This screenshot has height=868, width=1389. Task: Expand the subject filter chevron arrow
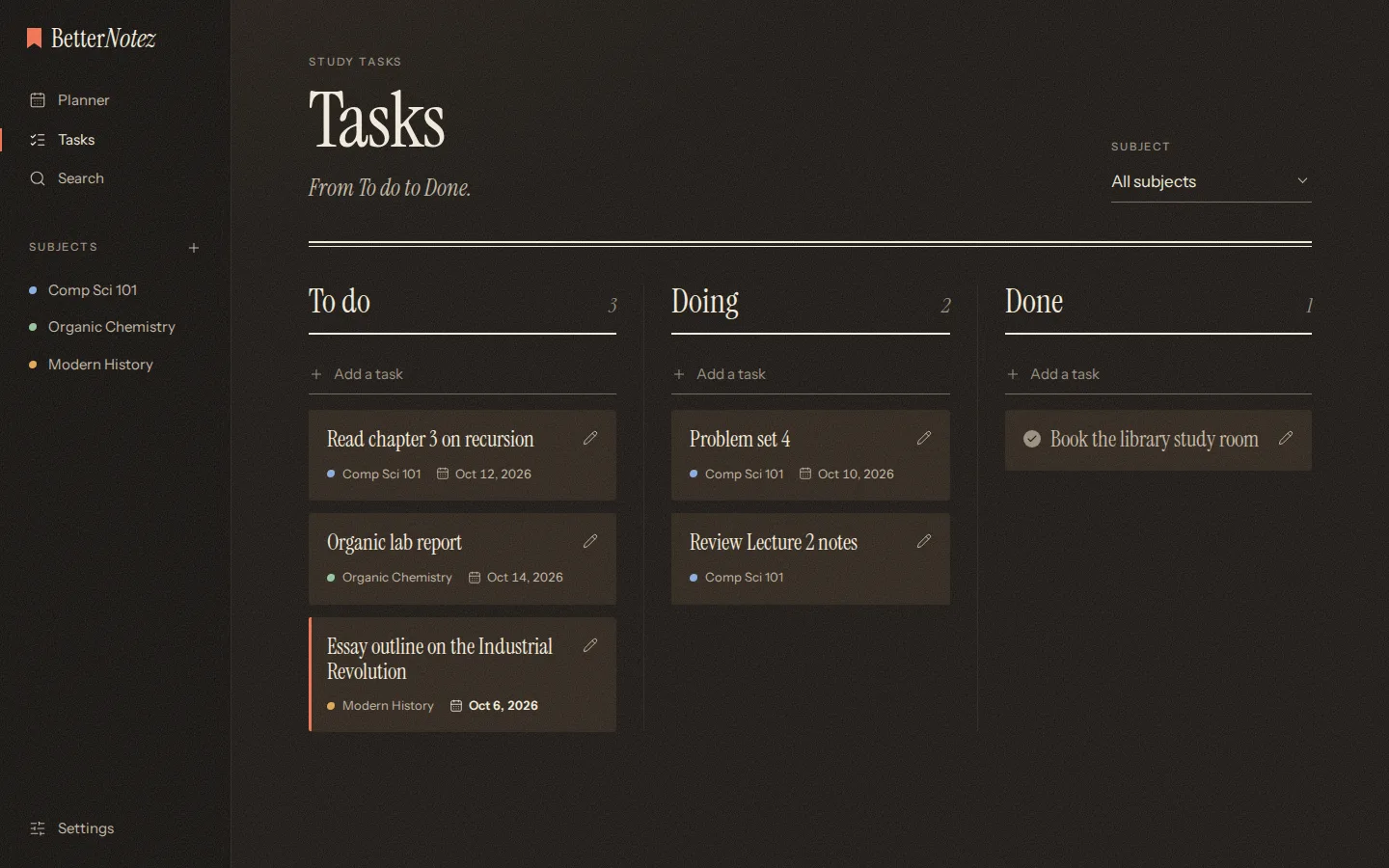[x=1302, y=180]
